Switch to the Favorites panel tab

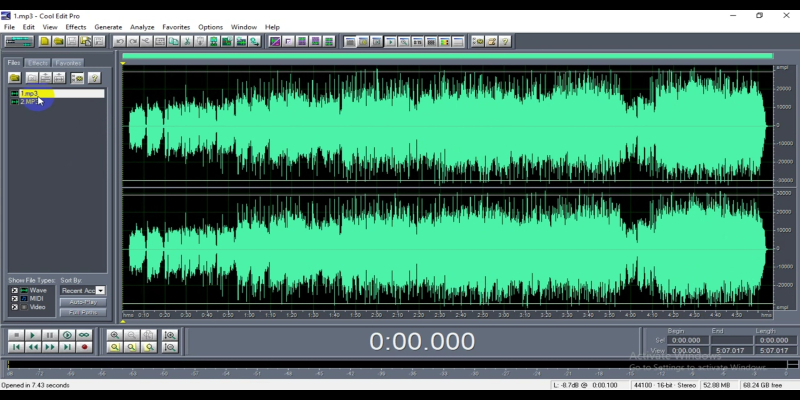(68, 63)
